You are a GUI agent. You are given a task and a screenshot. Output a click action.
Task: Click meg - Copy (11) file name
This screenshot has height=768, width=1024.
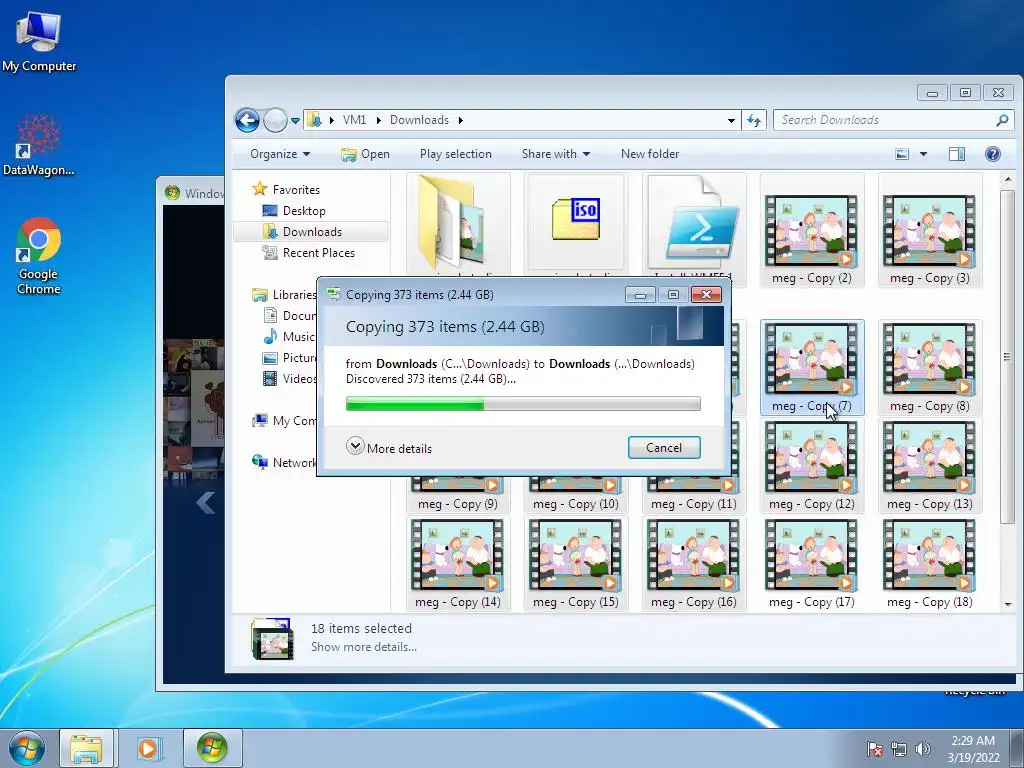point(694,504)
